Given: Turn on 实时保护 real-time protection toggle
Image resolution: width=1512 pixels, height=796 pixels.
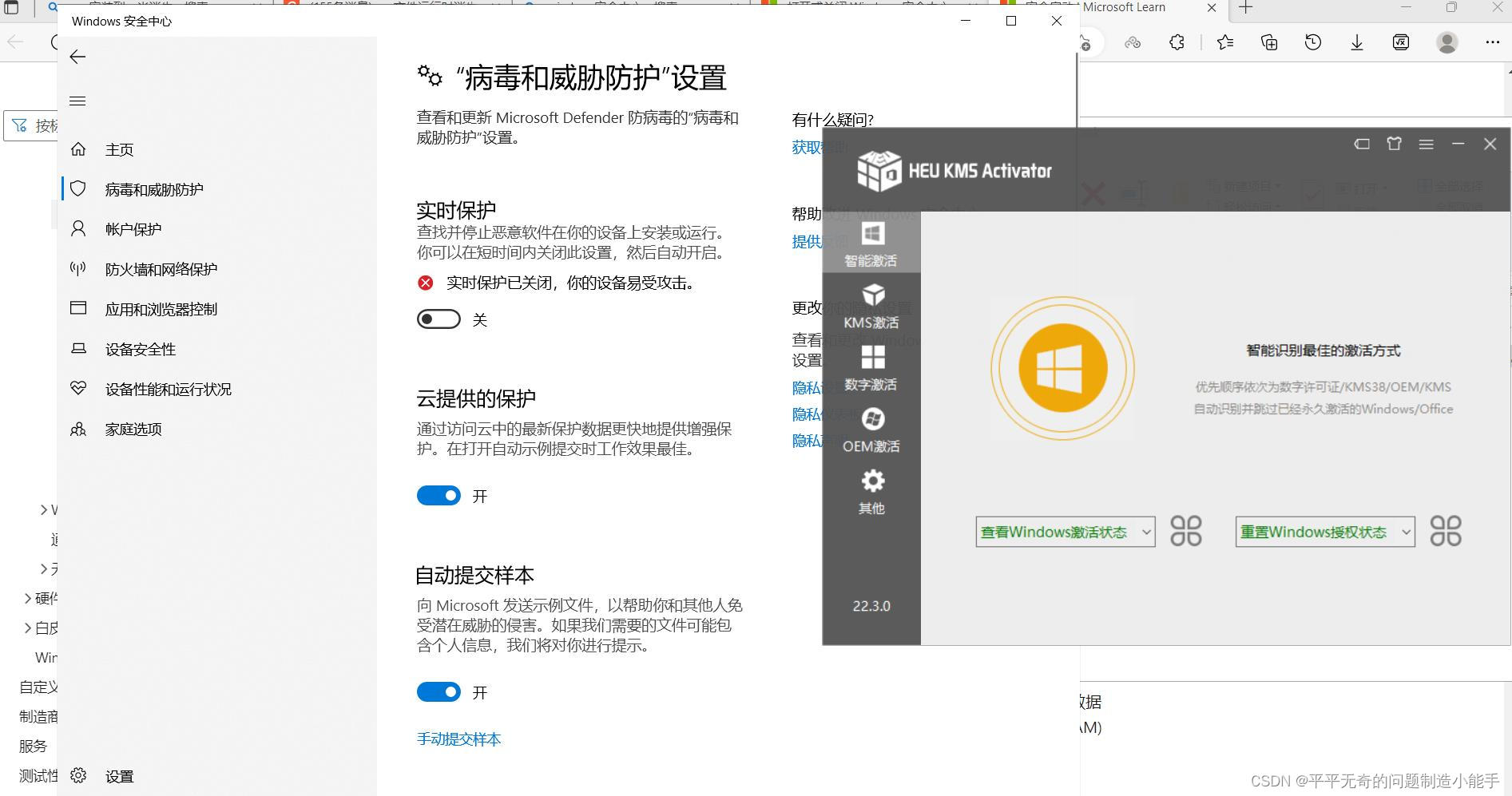Looking at the screenshot, I should point(439,319).
